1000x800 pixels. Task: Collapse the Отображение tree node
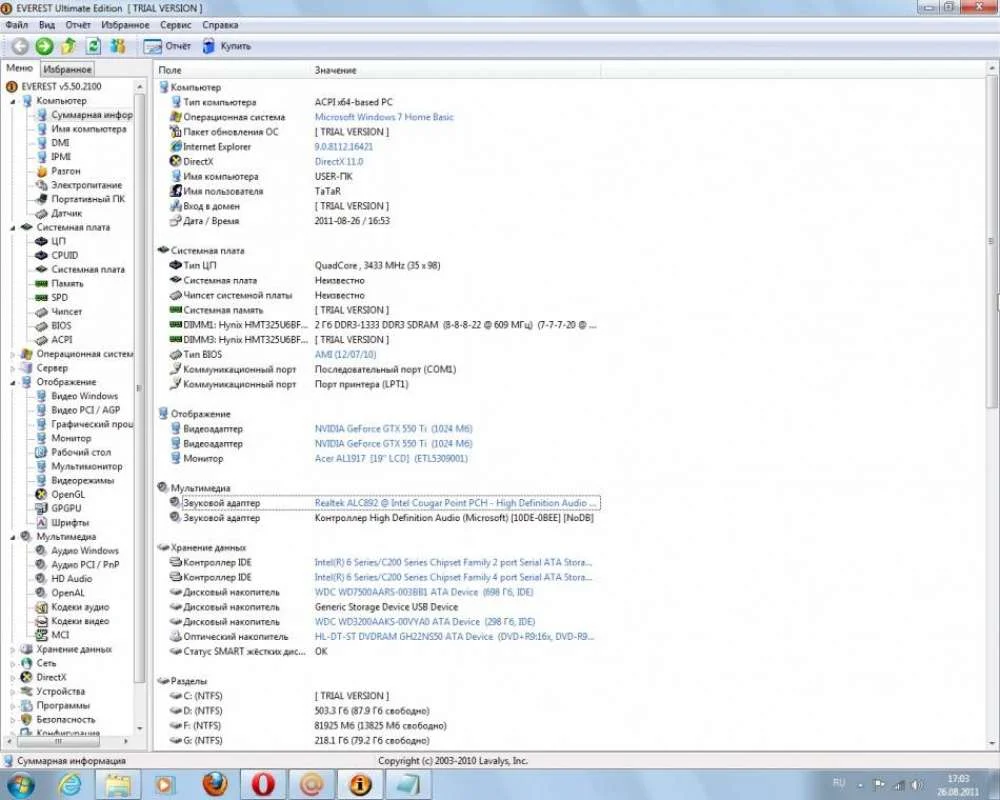(12, 383)
